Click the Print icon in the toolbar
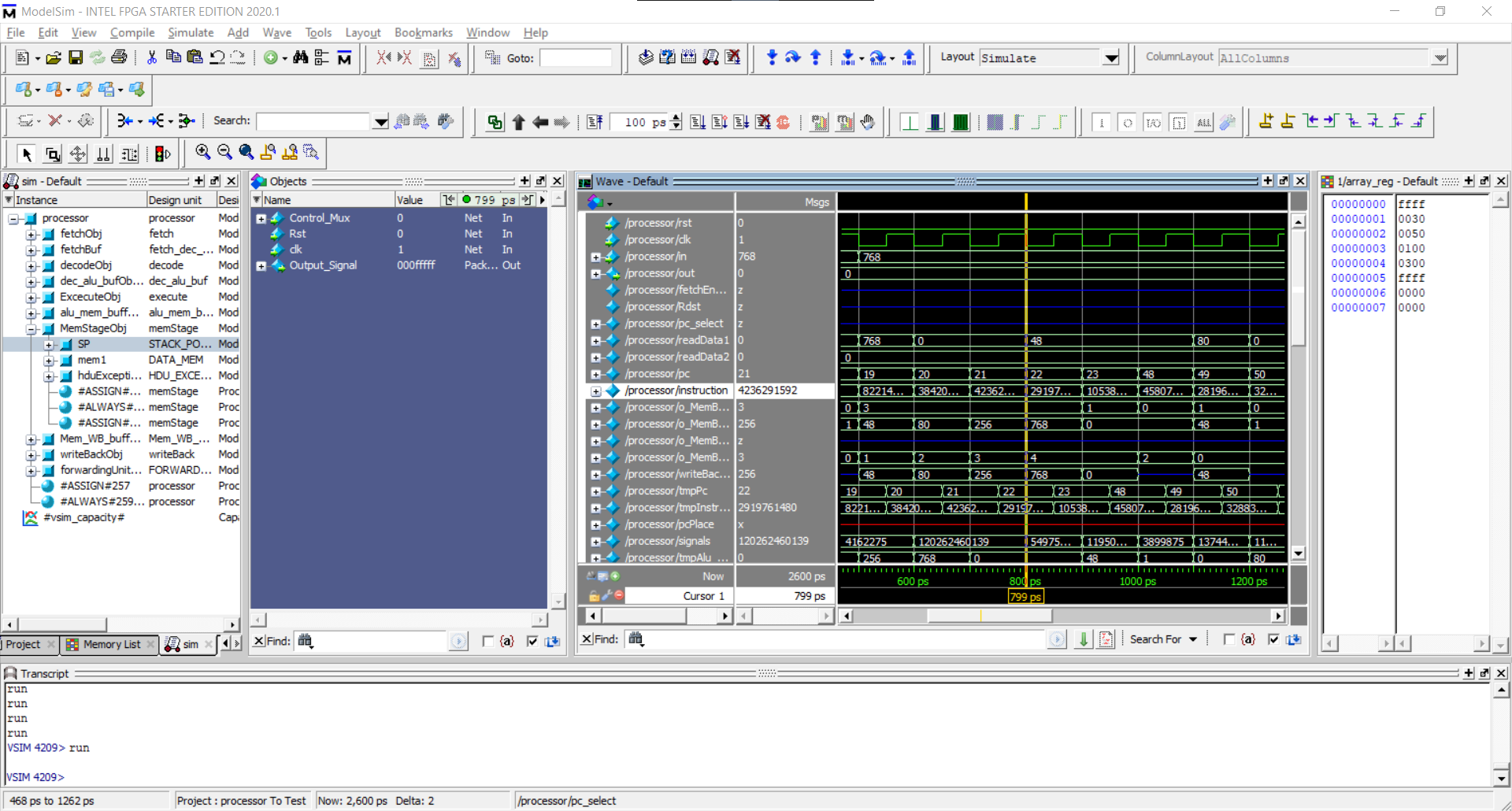Screen dimensions: 1512x811 [x=119, y=57]
